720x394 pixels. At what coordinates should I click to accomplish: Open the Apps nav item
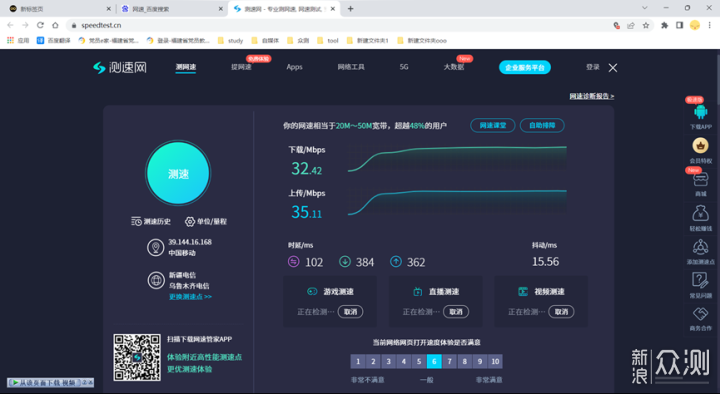294,67
